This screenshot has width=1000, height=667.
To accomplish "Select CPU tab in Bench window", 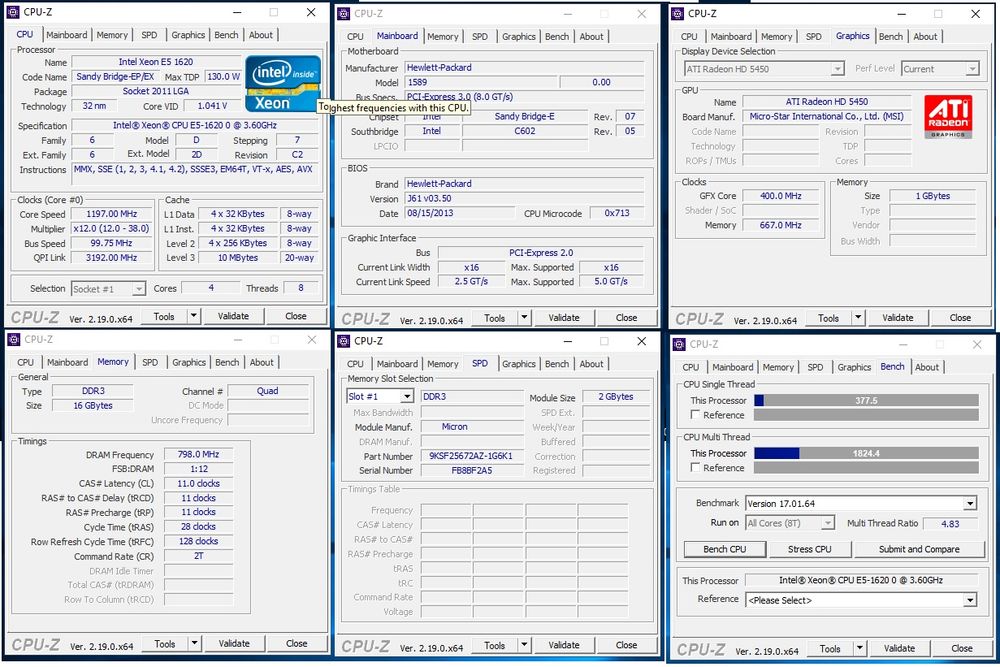I will (x=691, y=367).
